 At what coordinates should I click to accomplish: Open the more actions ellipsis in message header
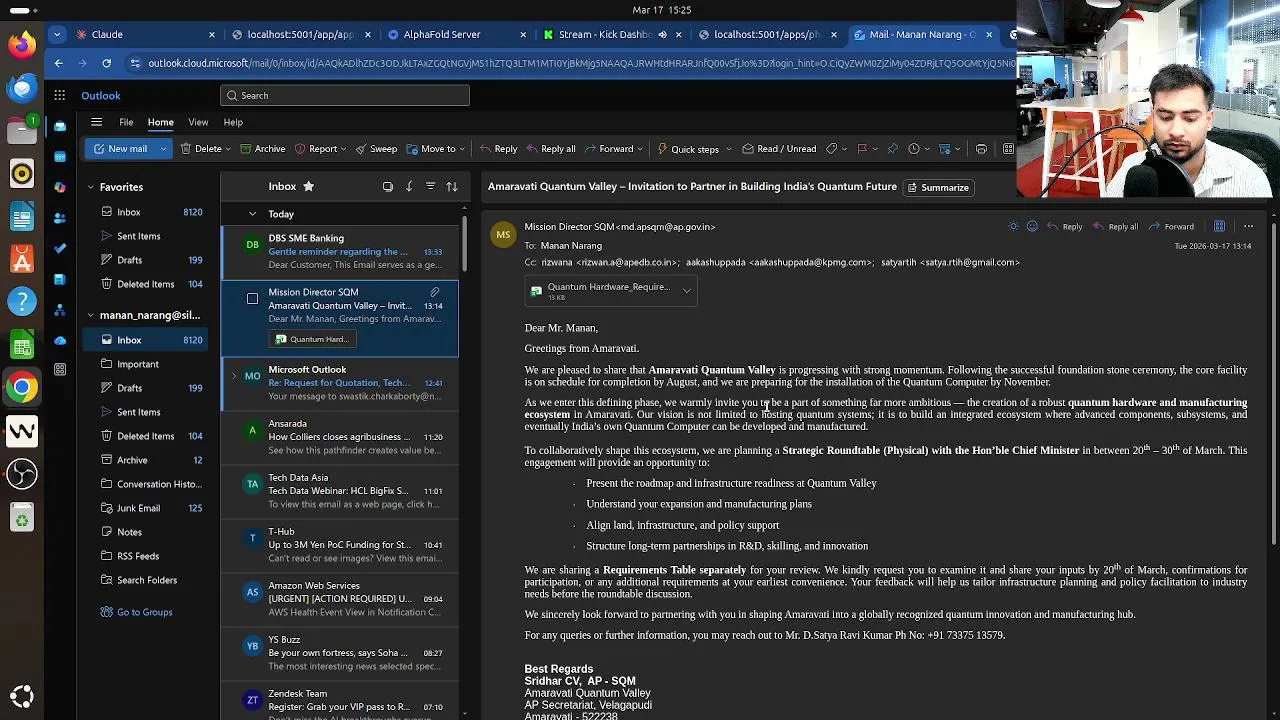pyautogui.click(x=1248, y=226)
